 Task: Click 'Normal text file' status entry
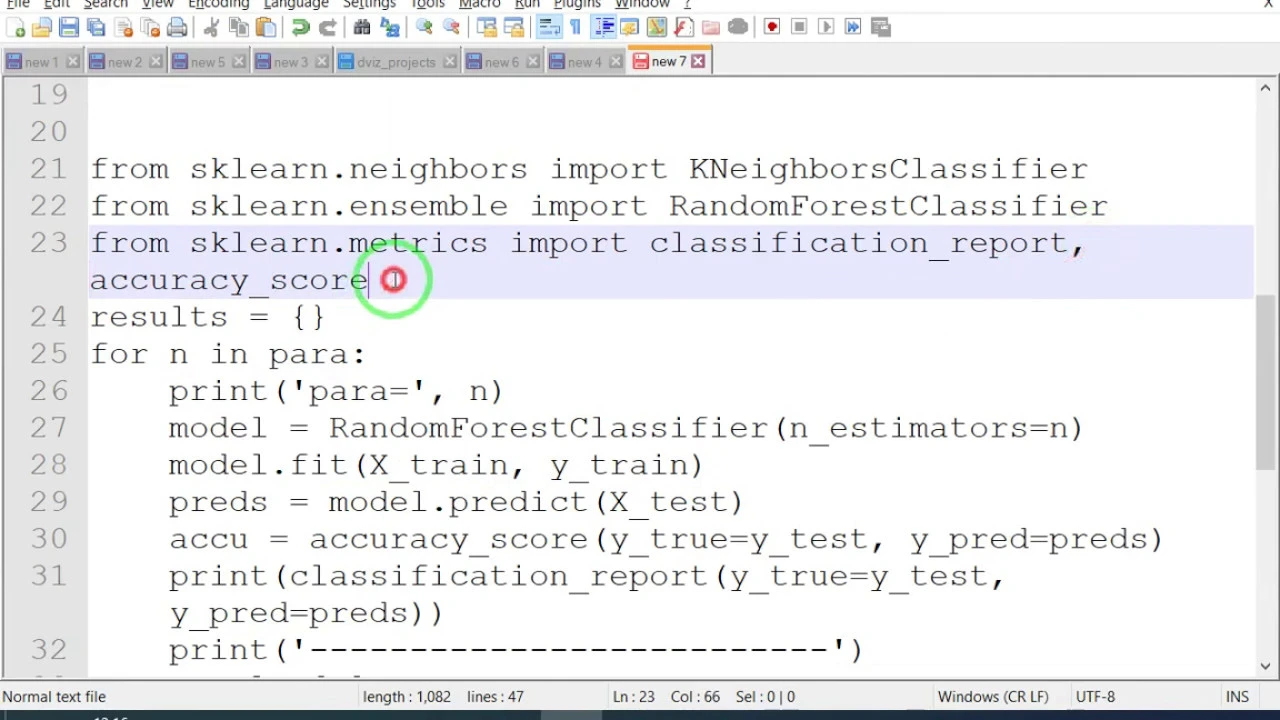coord(54,697)
